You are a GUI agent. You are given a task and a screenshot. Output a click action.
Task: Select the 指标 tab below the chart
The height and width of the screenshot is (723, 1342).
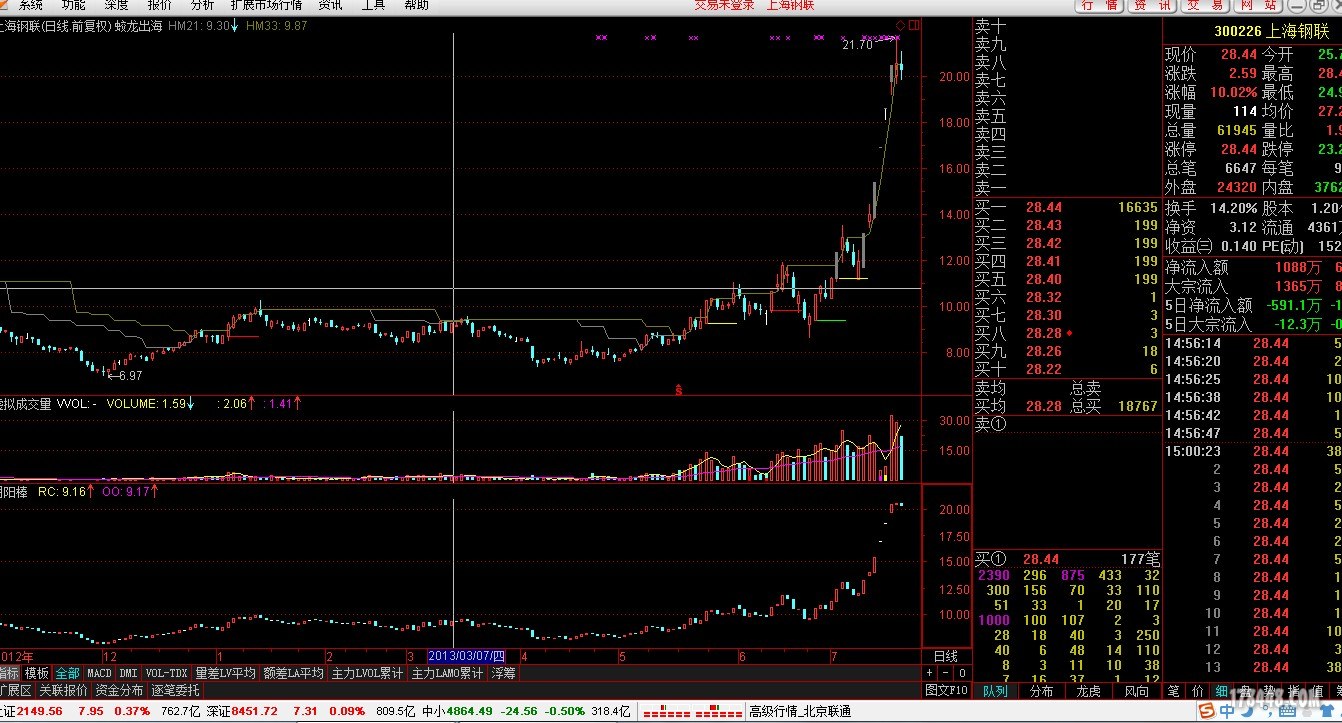click(10, 673)
